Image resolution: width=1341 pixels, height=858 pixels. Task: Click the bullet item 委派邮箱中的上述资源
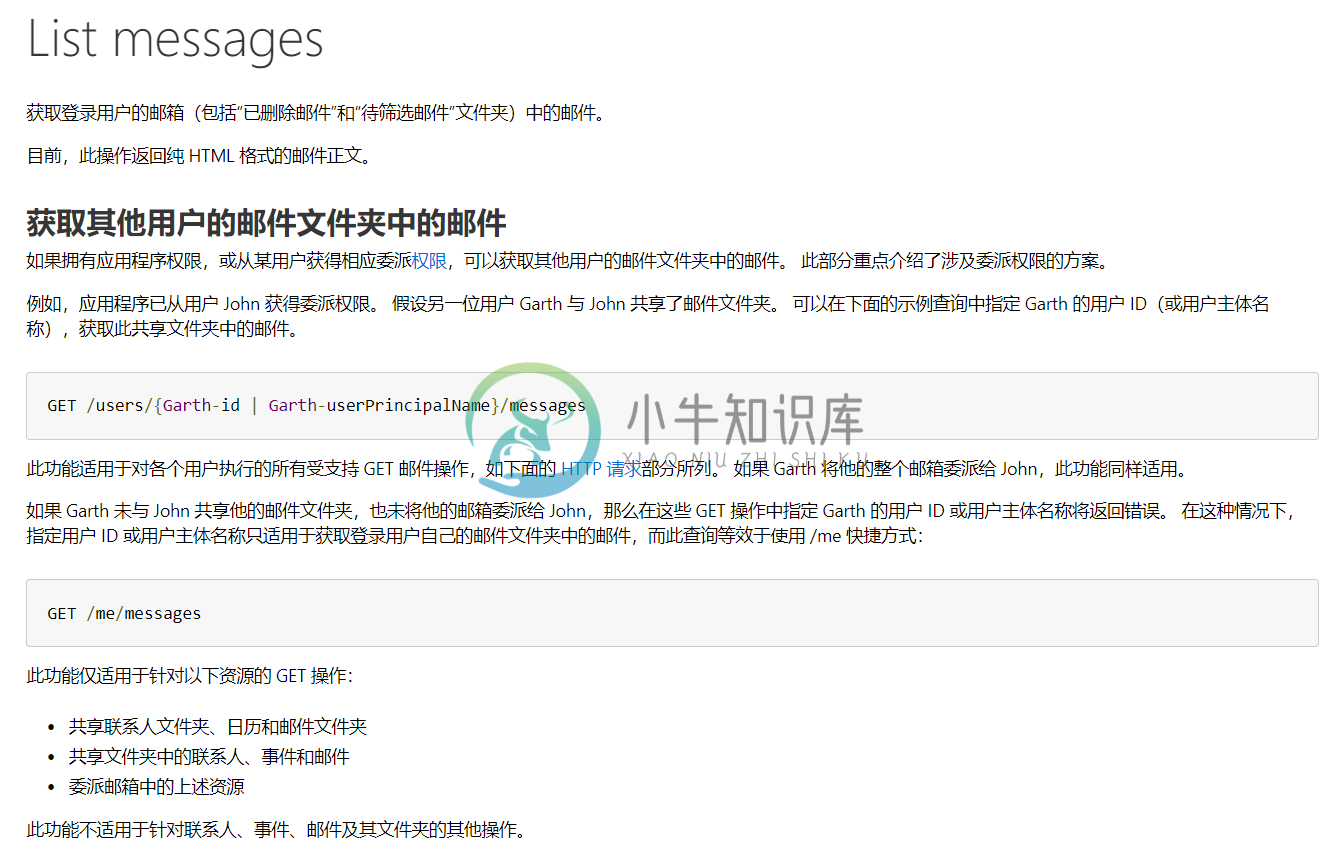point(156,787)
